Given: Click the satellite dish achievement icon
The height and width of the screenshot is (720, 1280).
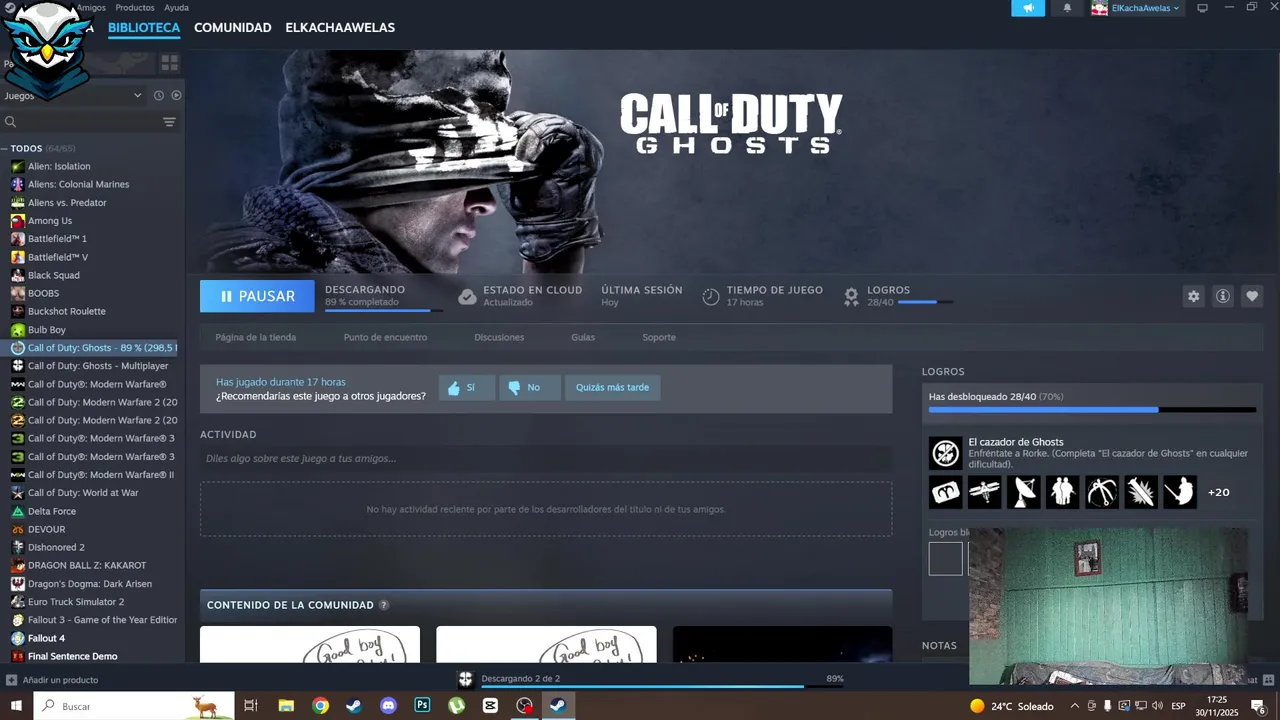Looking at the screenshot, I should coord(1023,492).
